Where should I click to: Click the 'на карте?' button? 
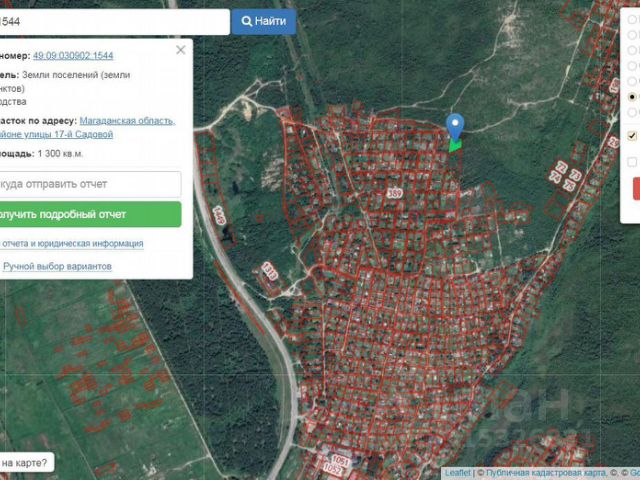tap(26, 463)
